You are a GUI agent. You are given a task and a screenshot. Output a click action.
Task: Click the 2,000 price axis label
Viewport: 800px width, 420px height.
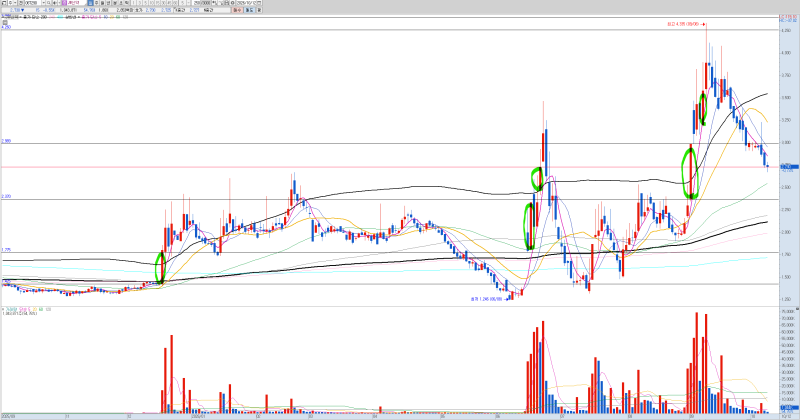[x=786, y=232]
